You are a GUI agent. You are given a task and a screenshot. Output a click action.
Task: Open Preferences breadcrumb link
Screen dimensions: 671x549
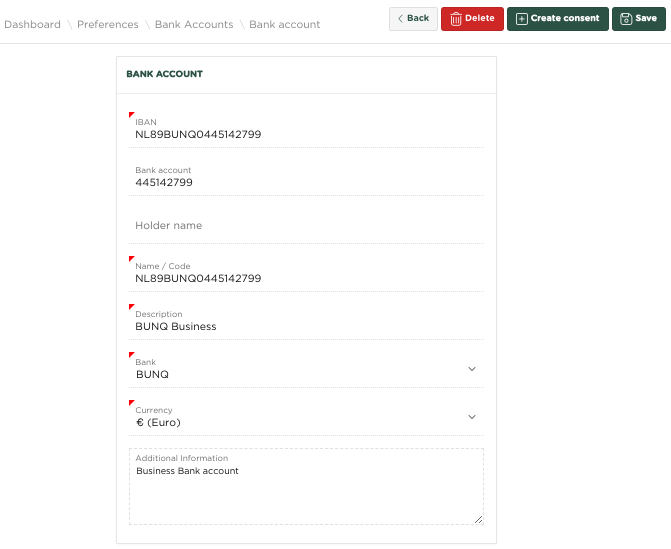[108, 24]
